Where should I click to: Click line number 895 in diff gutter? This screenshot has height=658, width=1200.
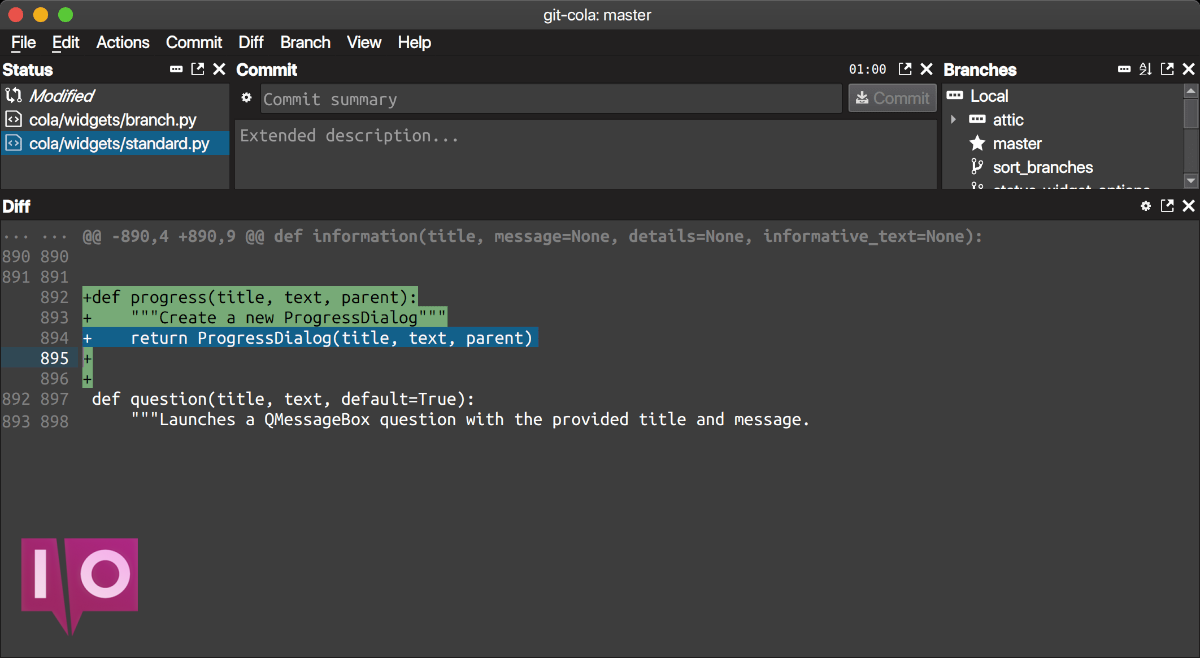[x=55, y=358]
